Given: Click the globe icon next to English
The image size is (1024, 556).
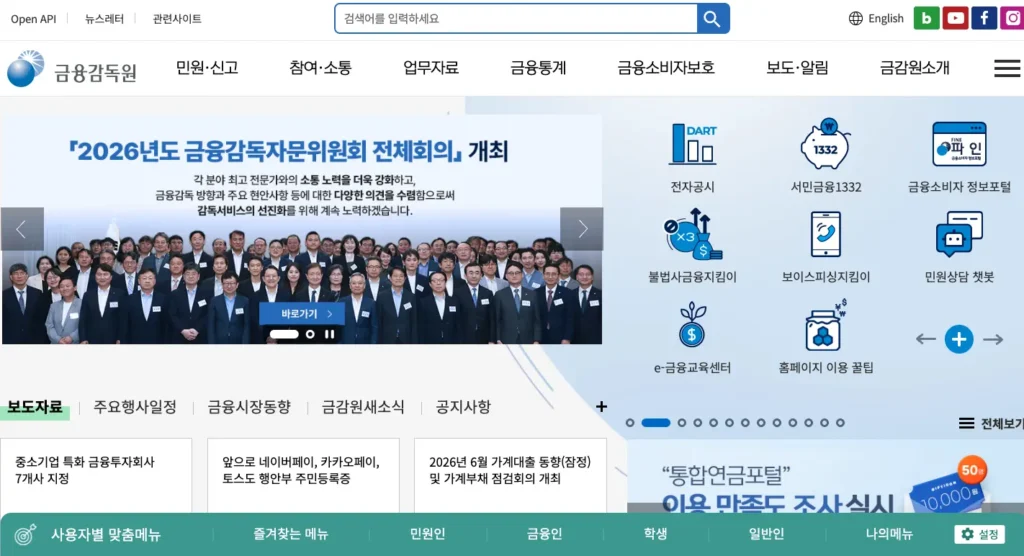Looking at the screenshot, I should coord(856,18).
